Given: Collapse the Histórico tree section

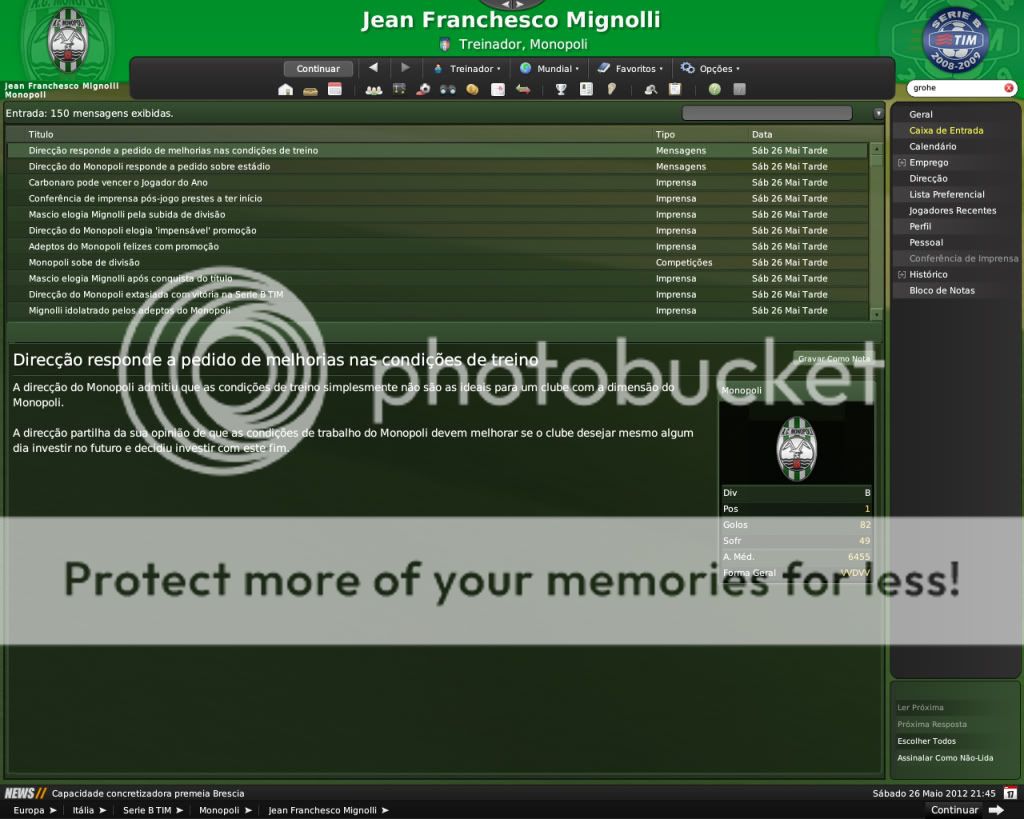Looking at the screenshot, I should [x=901, y=275].
